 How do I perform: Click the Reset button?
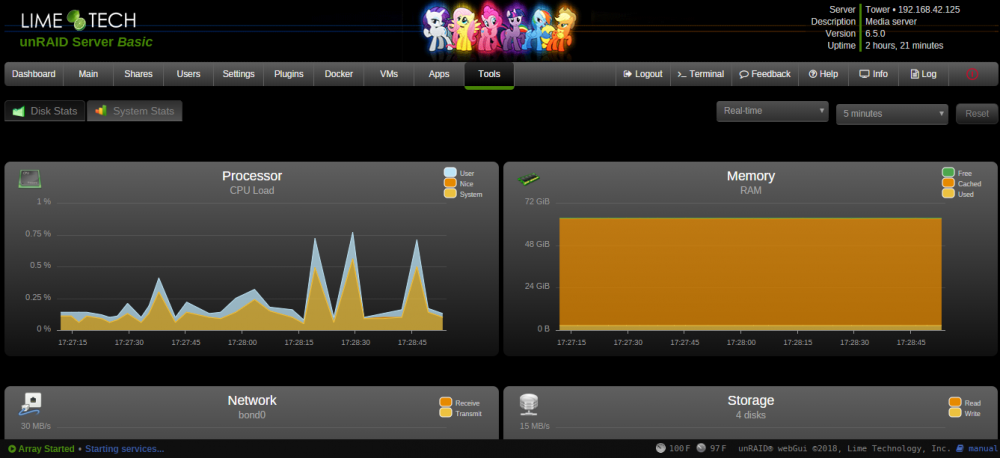coord(976,114)
